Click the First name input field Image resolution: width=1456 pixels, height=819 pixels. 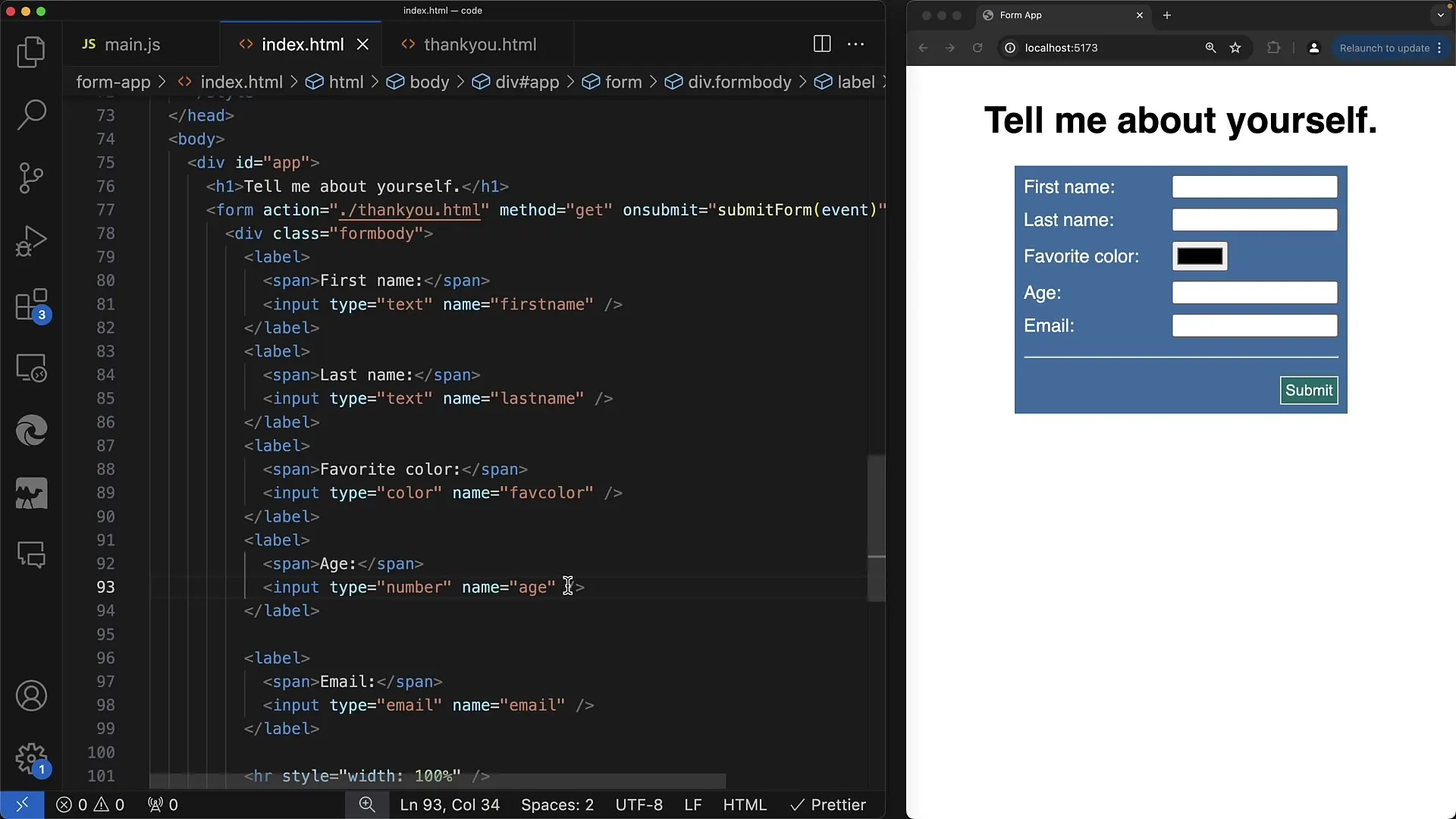click(1255, 187)
